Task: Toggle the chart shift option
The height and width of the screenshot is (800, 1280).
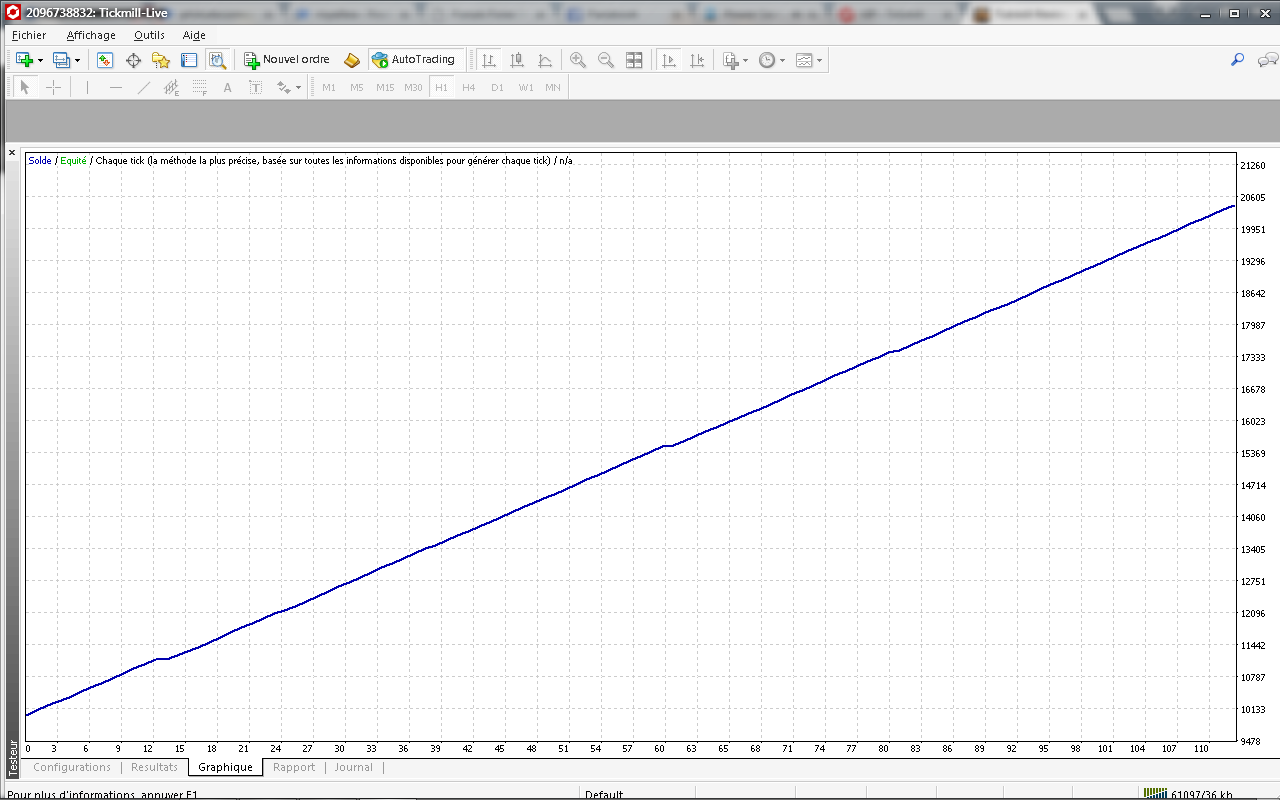Action: [697, 60]
